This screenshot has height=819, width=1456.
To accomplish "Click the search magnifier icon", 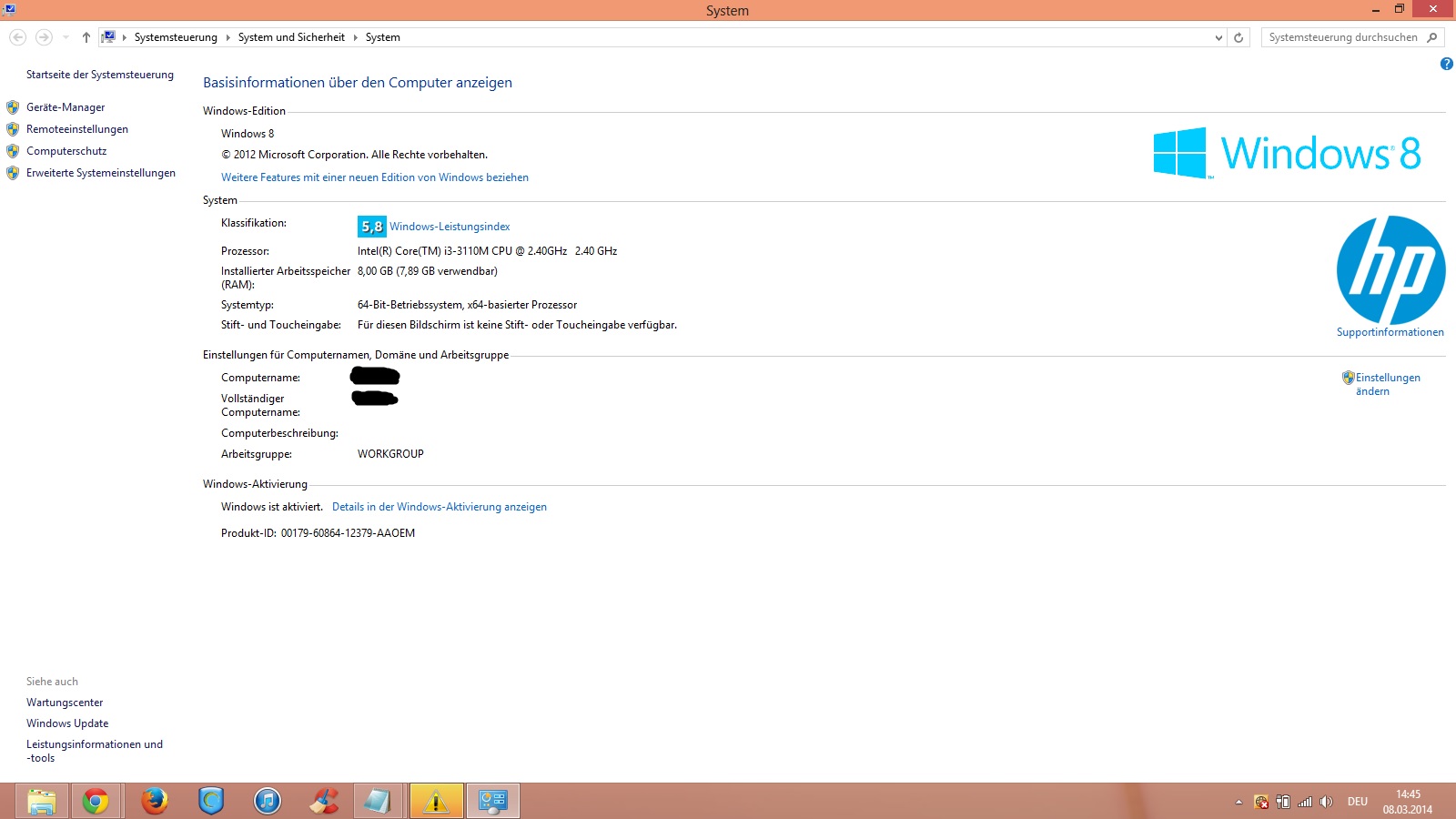I will (1432, 37).
